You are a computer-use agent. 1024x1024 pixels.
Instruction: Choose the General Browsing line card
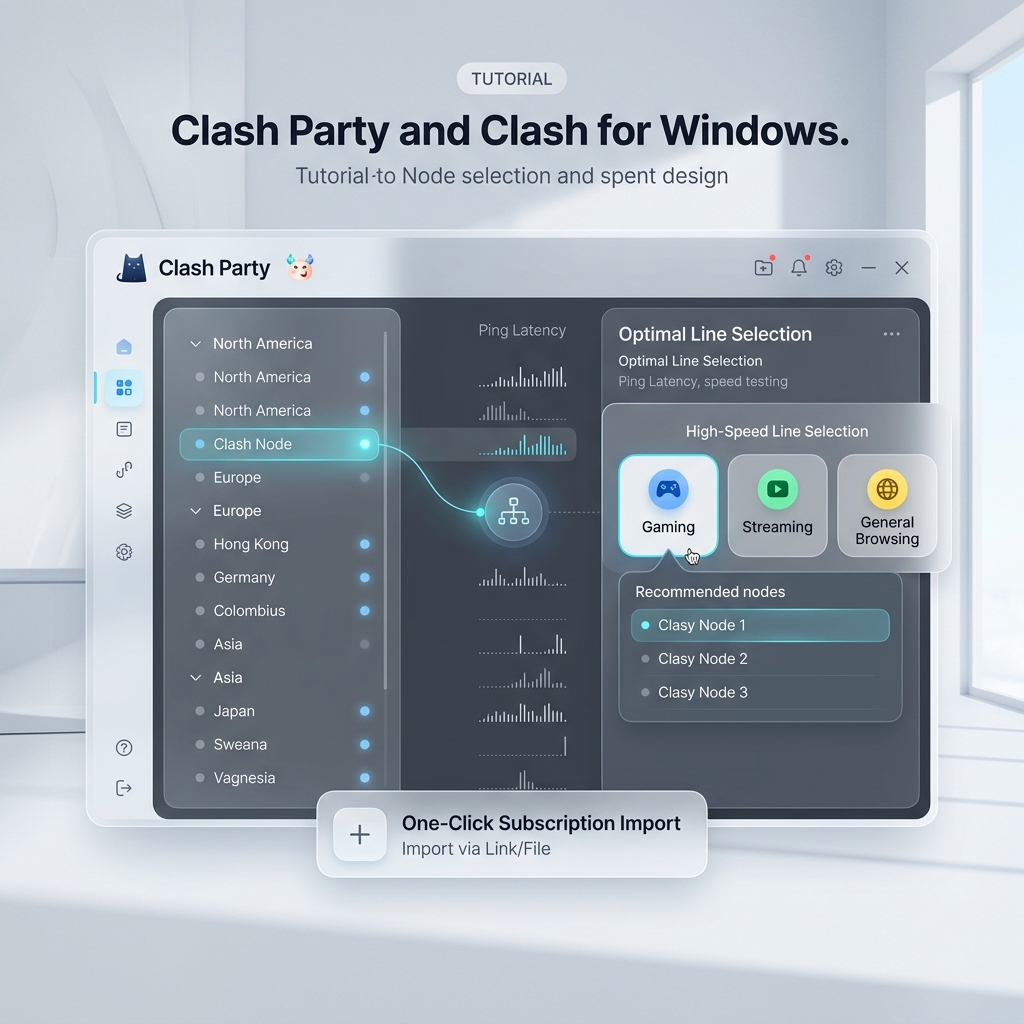tap(887, 505)
